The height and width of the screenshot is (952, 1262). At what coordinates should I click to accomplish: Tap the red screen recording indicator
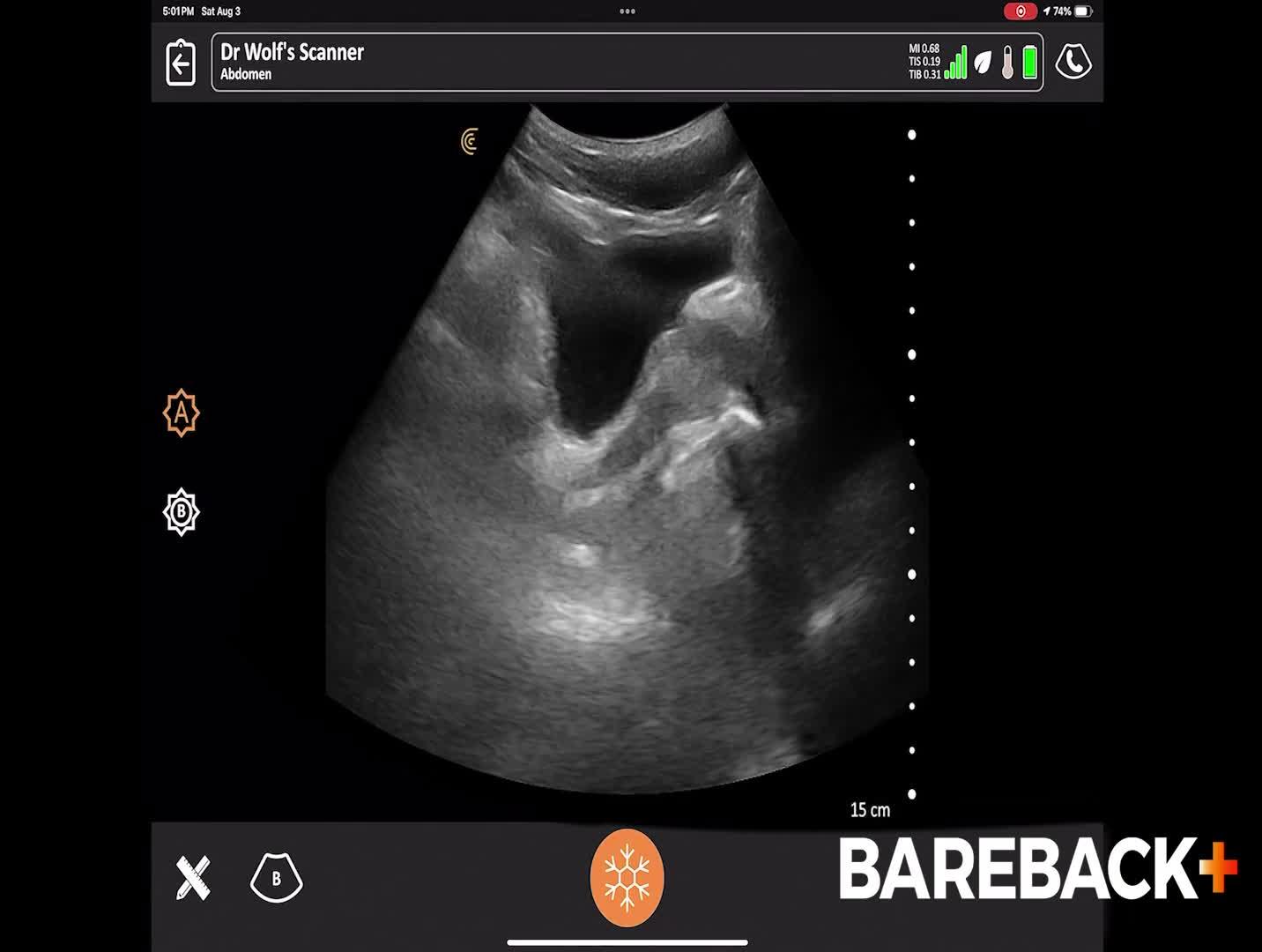tap(1021, 11)
